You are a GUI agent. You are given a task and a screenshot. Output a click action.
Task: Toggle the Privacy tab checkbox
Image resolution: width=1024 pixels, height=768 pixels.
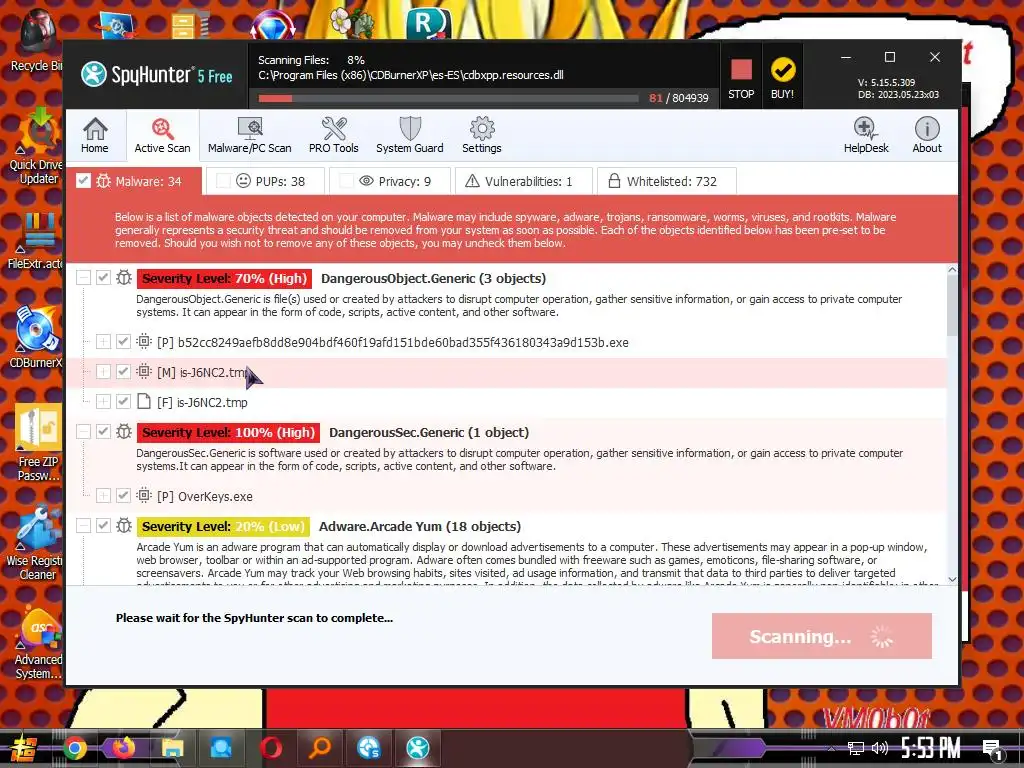click(x=347, y=181)
